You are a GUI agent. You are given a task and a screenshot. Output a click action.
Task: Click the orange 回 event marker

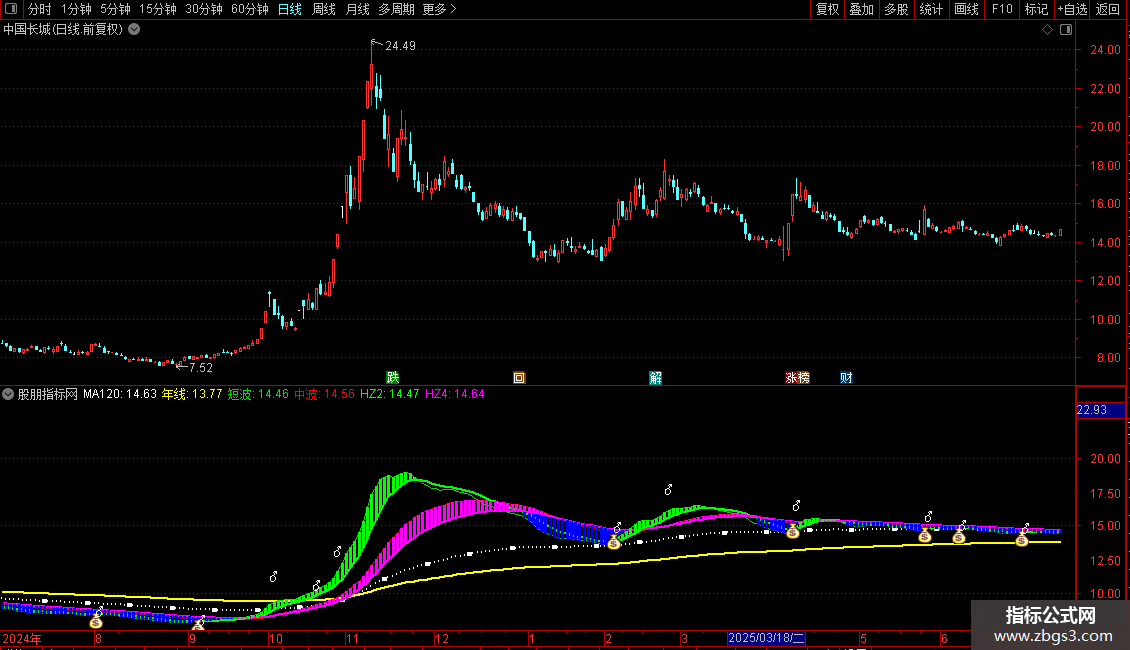point(519,378)
